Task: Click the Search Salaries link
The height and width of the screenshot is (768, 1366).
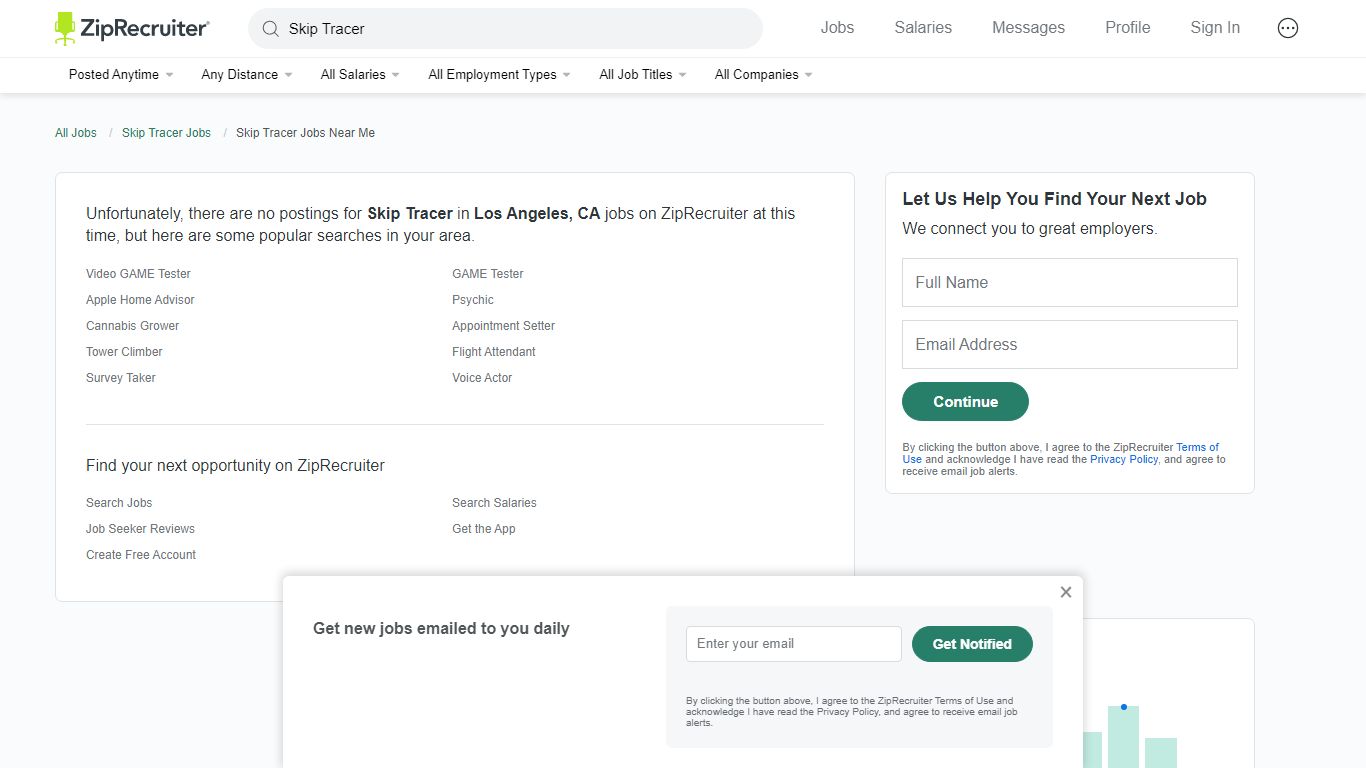Action: (494, 503)
